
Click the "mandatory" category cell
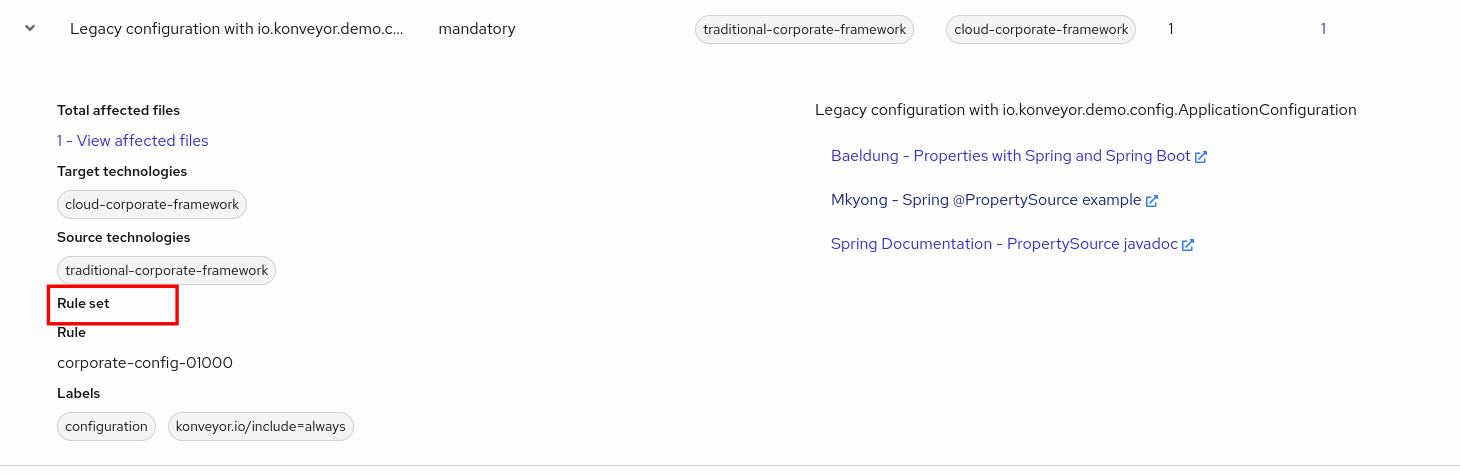477,29
